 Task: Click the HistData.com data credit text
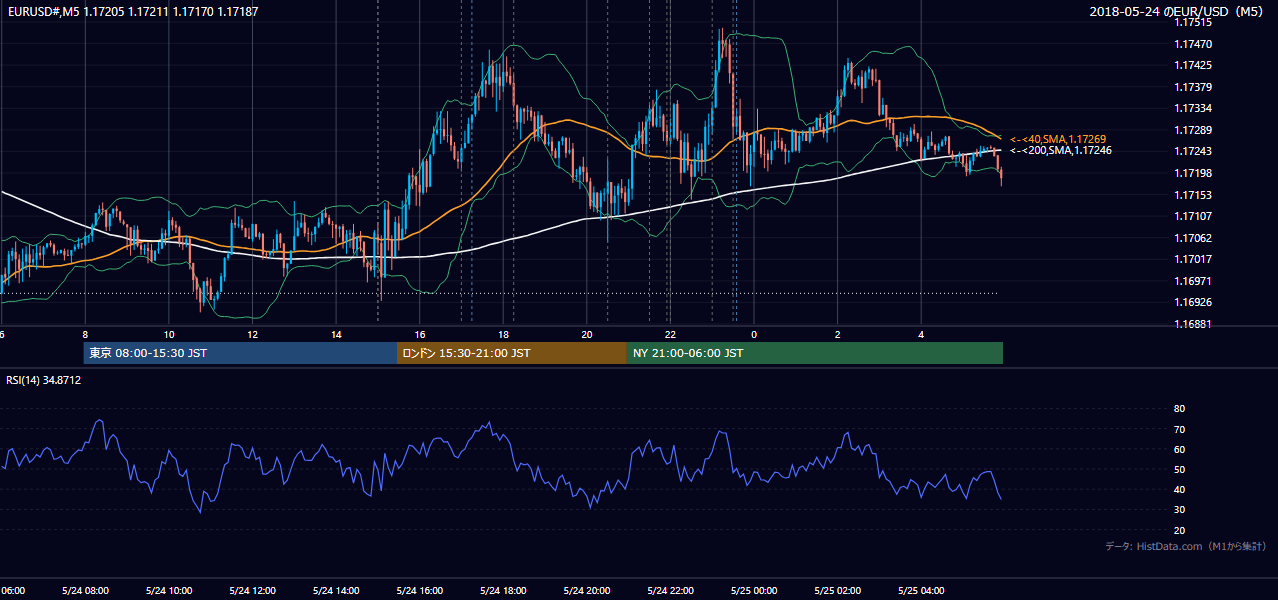pos(1186,546)
